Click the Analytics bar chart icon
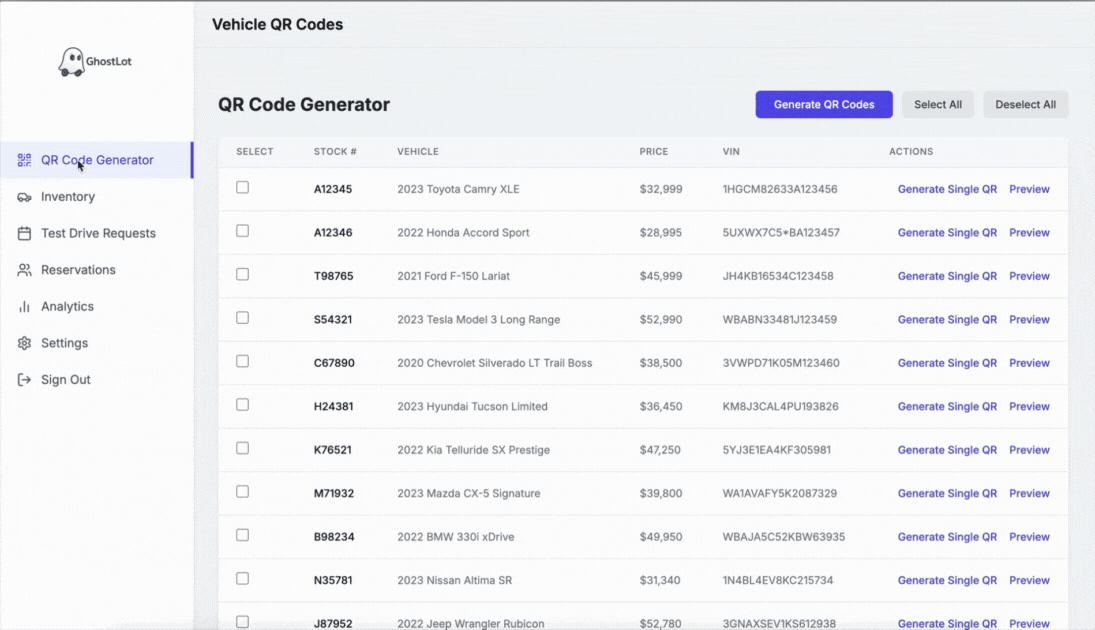Viewport: 1095px width, 630px height. coord(24,306)
